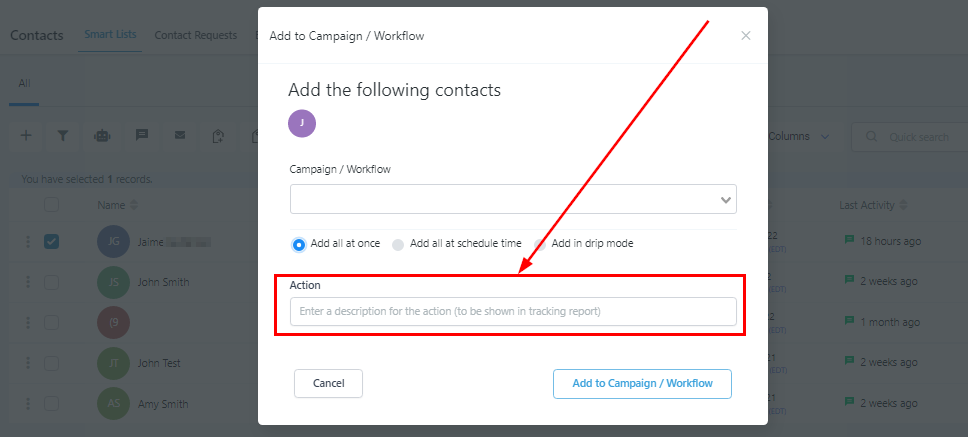Click the add contact plus icon
968x437 pixels.
tap(26, 136)
